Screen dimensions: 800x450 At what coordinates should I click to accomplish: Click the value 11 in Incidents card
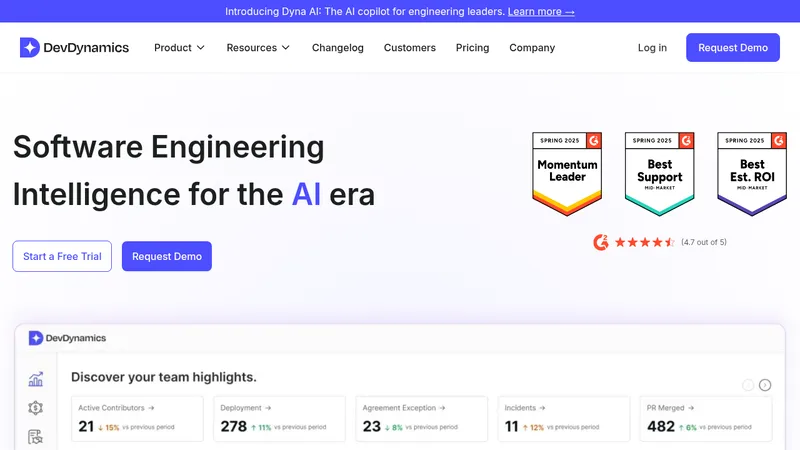[511, 426]
